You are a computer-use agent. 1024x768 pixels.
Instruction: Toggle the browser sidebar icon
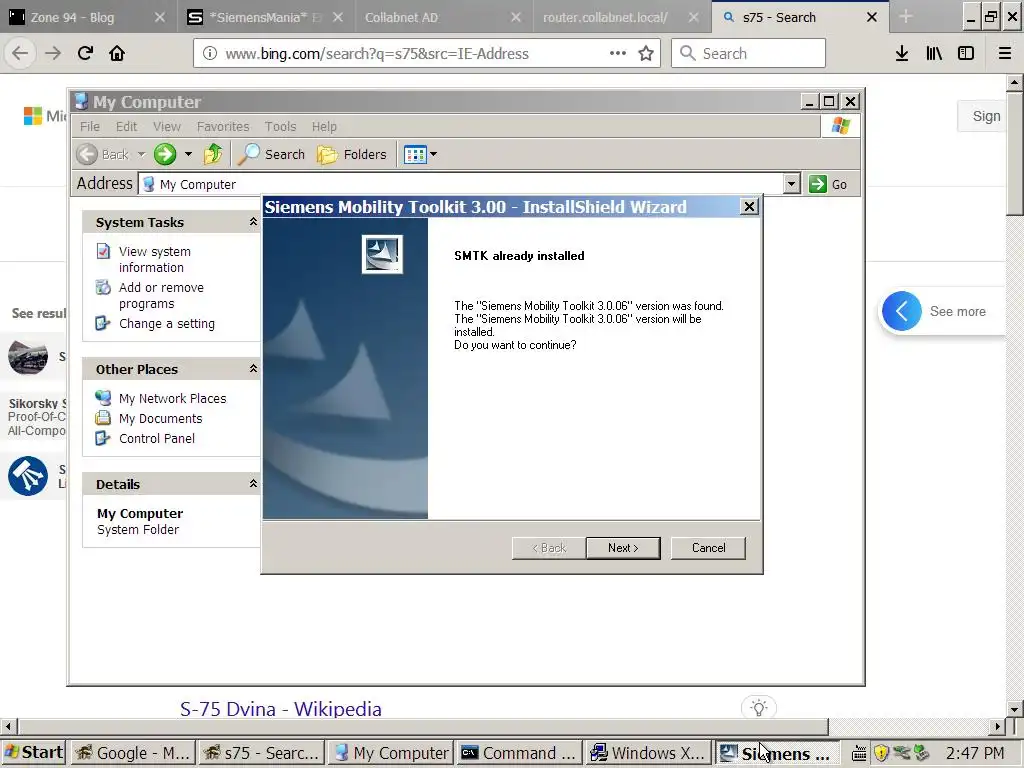pos(966,53)
